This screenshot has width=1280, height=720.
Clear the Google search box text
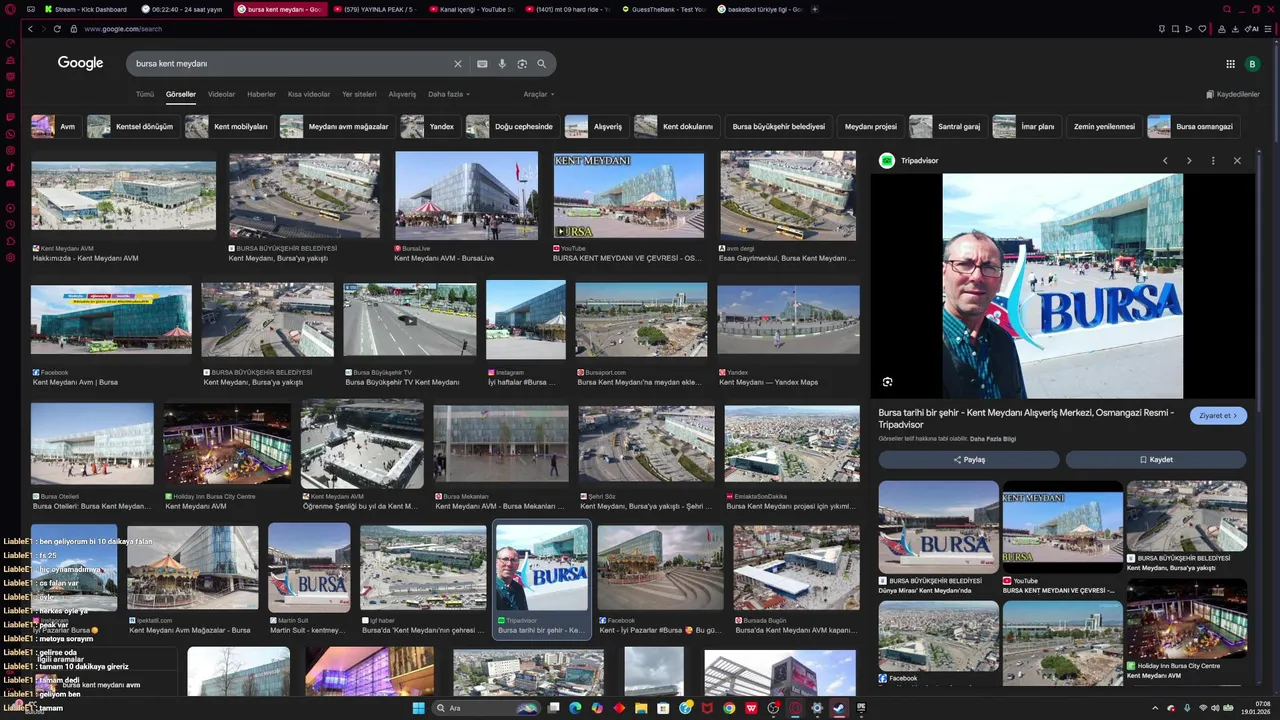458,64
